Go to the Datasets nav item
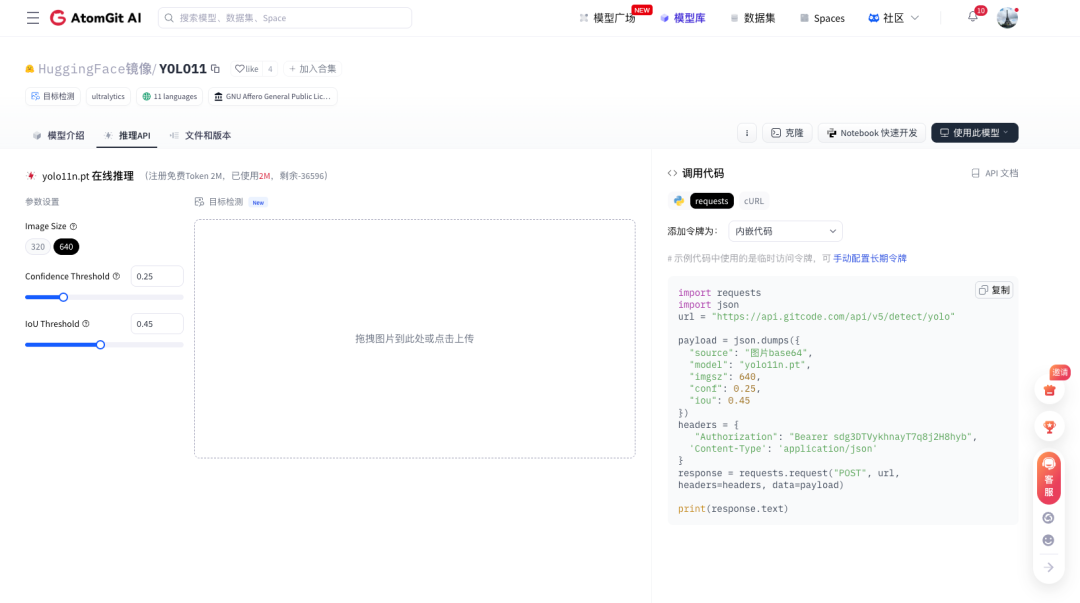This screenshot has height=603, width=1080. 753,18
